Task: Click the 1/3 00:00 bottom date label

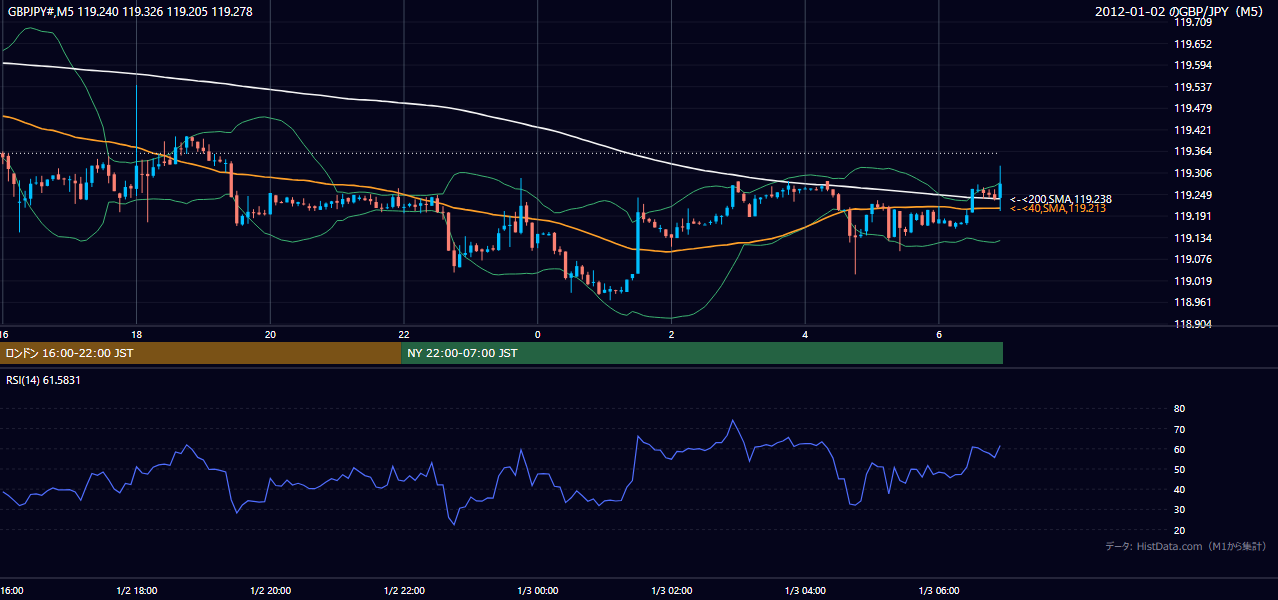Action: pyautogui.click(x=538, y=590)
